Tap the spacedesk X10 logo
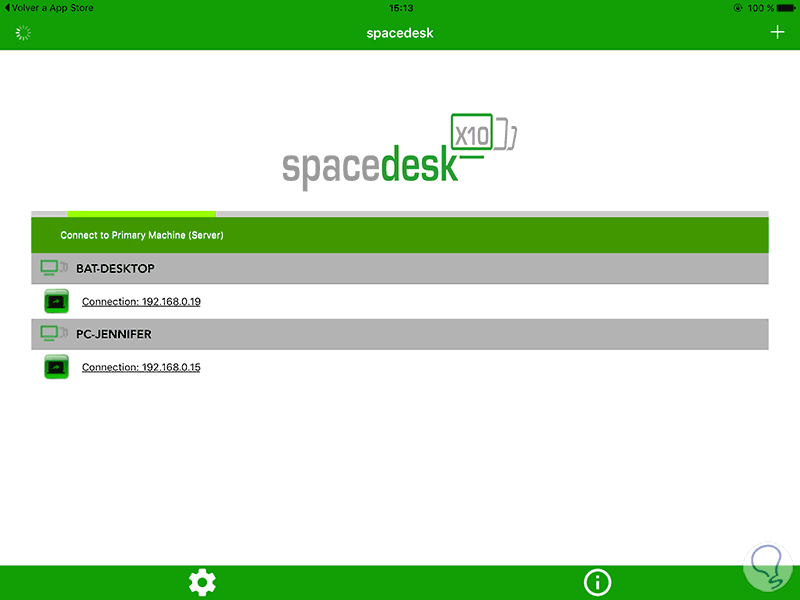 coord(400,152)
